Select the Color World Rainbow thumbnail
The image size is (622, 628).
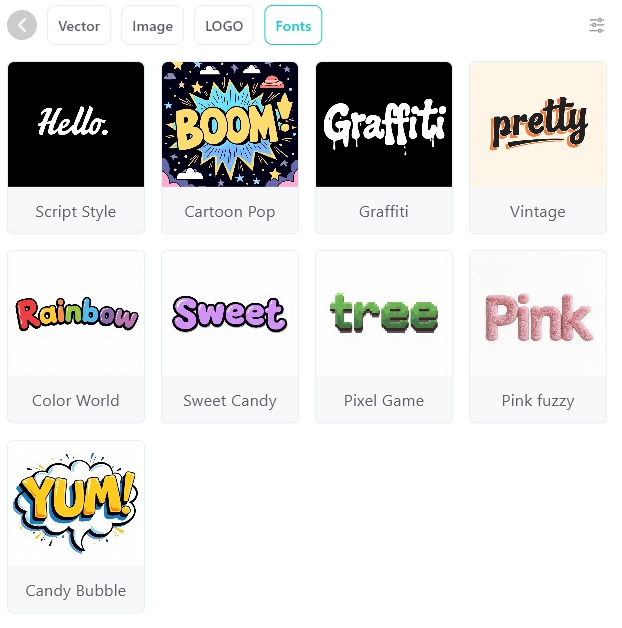pos(76,314)
